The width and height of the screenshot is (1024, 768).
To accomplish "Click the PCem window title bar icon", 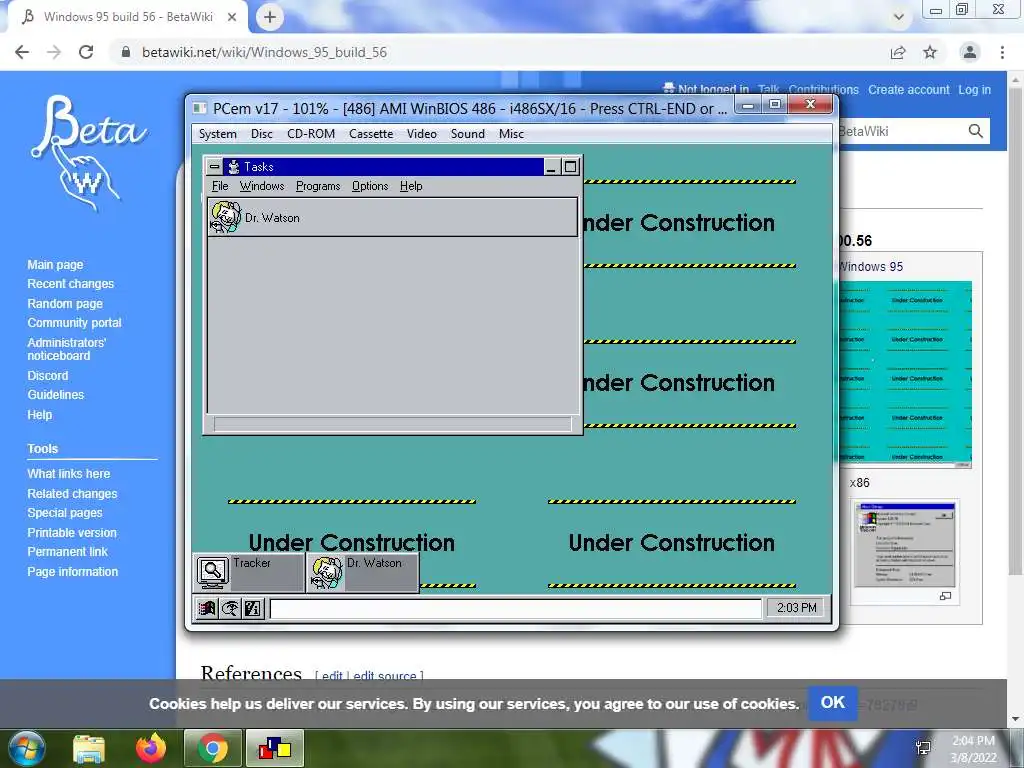I will tap(200, 108).
